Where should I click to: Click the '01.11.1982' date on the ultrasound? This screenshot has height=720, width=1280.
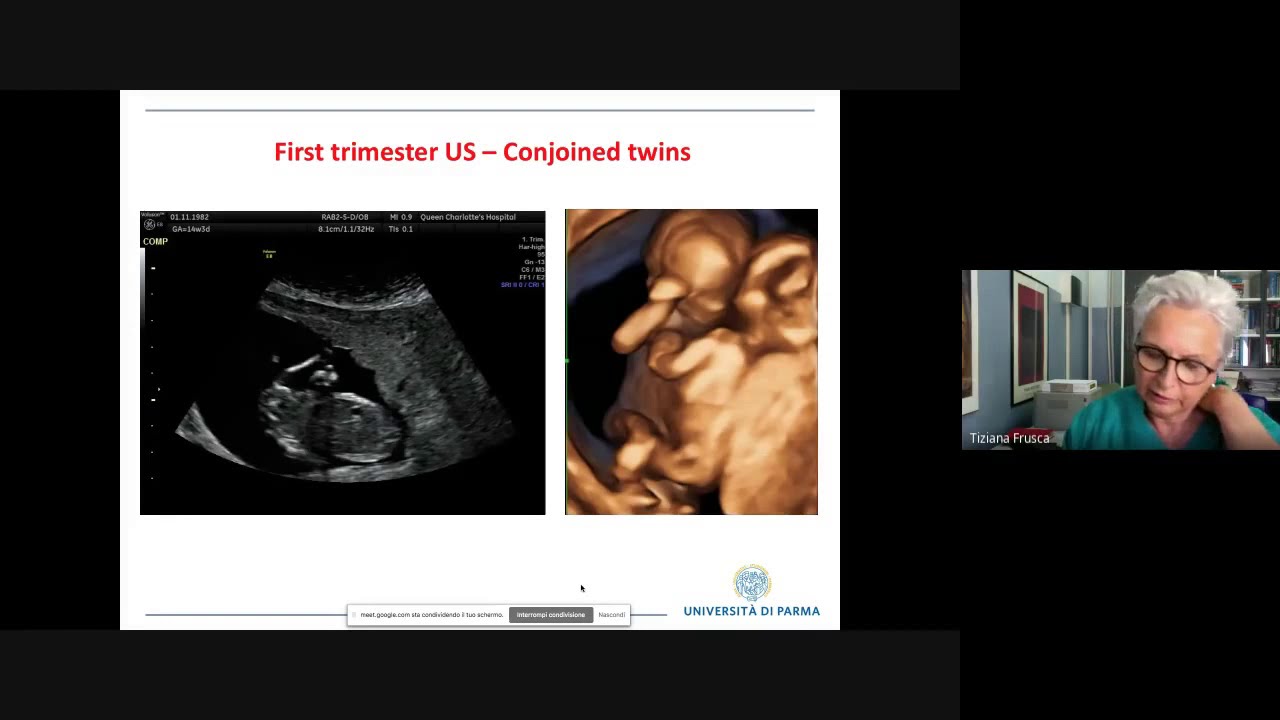point(189,217)
